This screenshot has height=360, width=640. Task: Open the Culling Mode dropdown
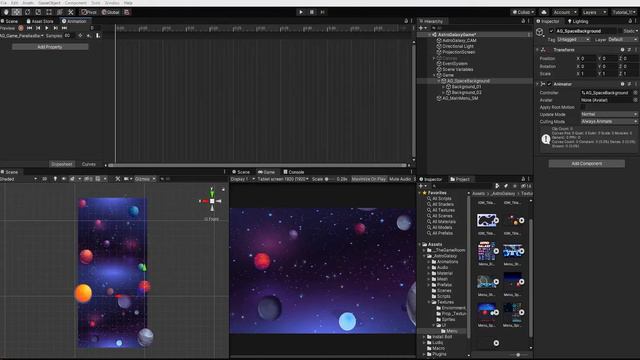609,122
